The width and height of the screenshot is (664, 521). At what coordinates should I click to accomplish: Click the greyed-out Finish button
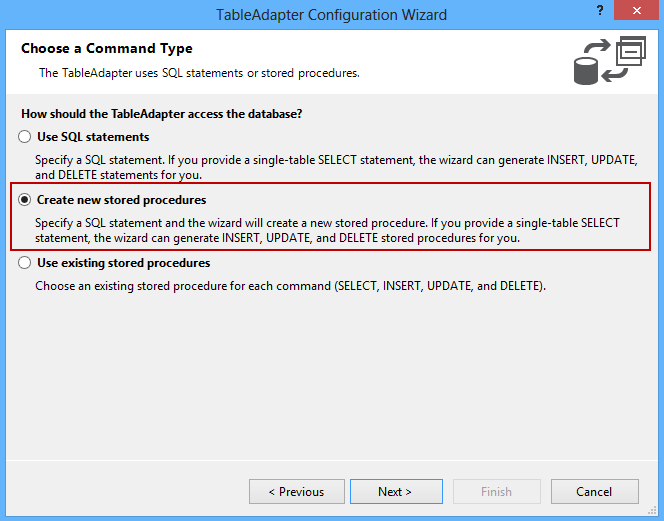point(497,491)
